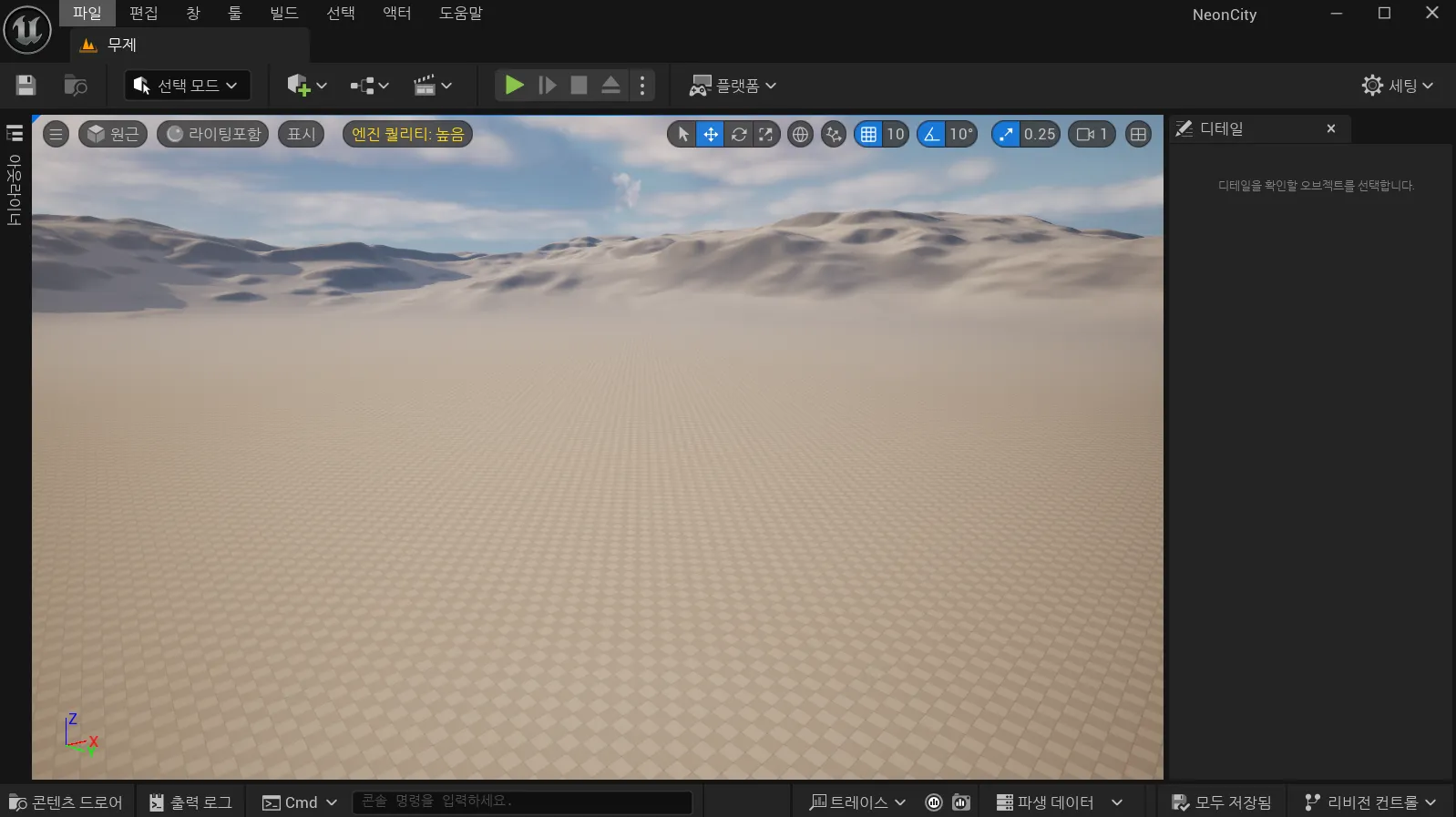Open the 플랫폼 platforms dropdown
Screen dimensions: 1456x817
(733, 86)
